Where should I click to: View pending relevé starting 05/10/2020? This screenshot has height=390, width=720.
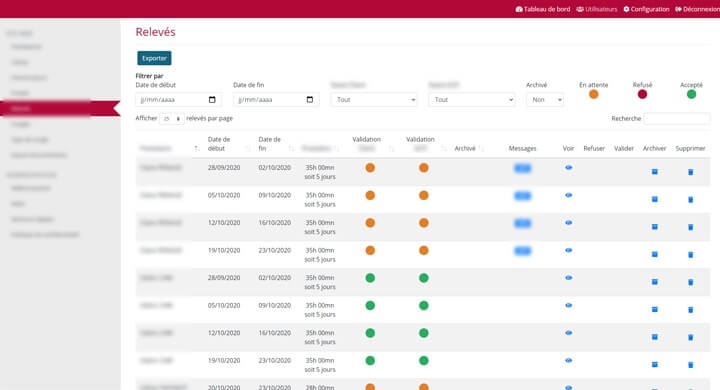pos(568,195)
